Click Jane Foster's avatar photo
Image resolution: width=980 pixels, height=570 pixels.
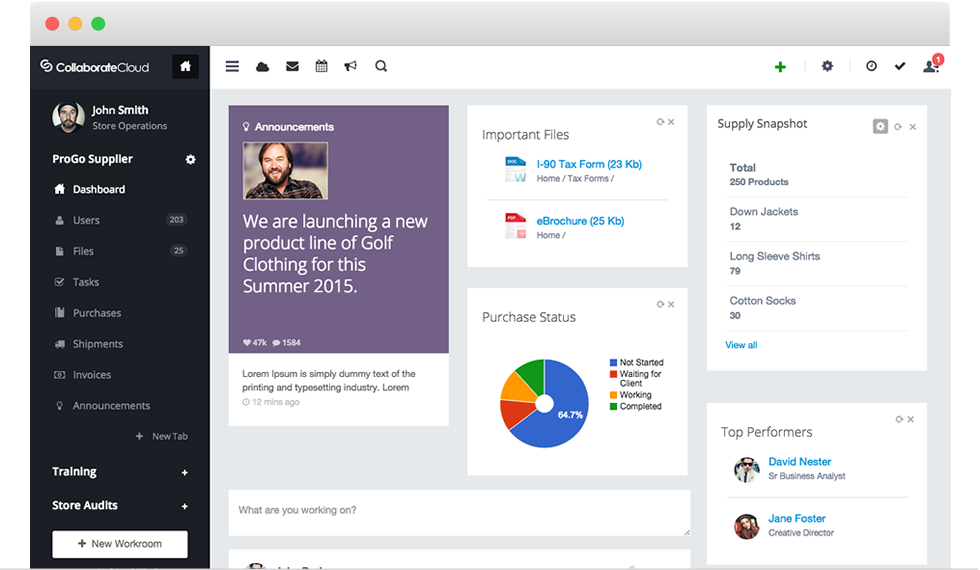[746, 526]
